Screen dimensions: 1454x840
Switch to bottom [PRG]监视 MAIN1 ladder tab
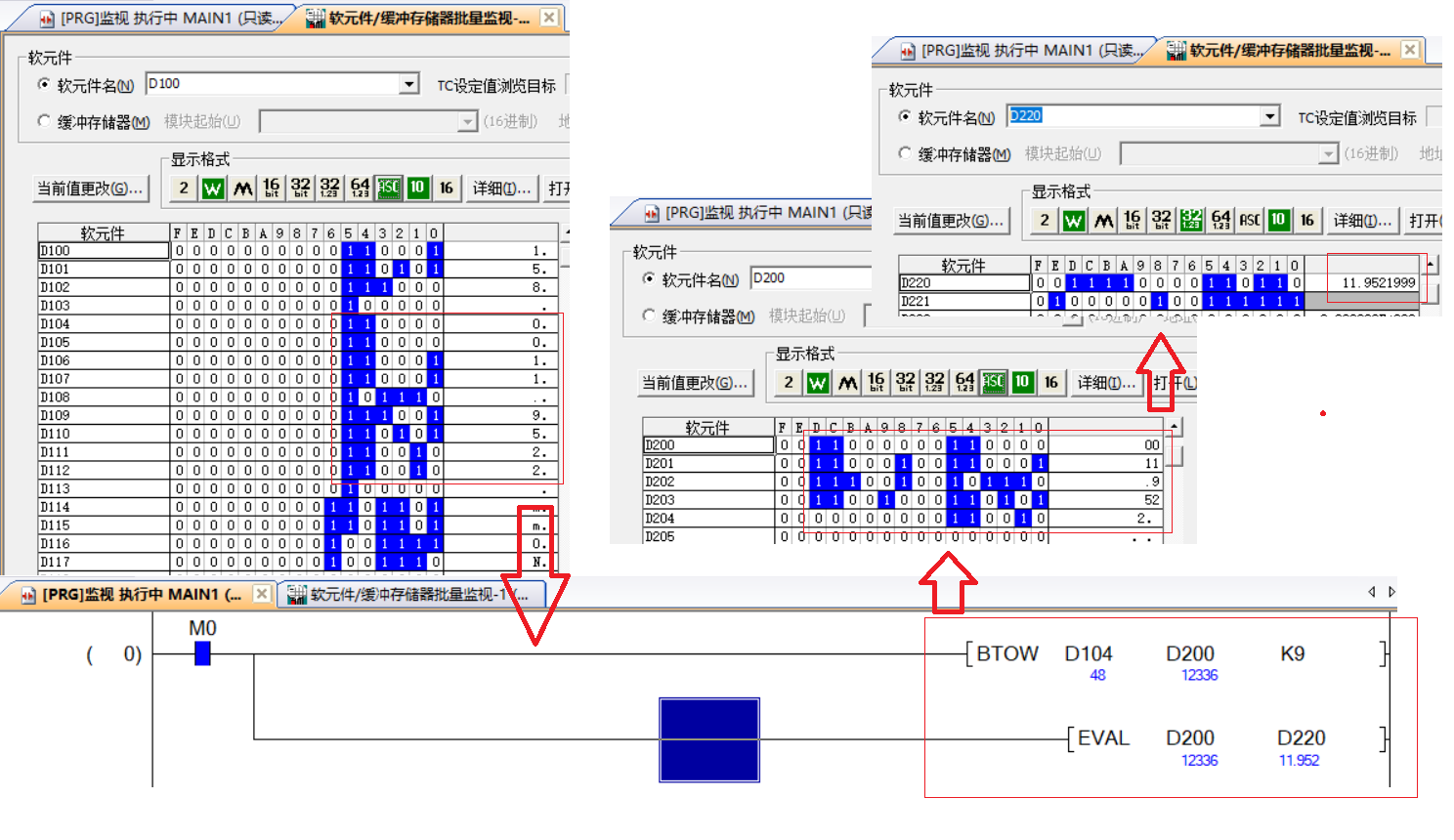pyautogui.click(x=137, y=594)
